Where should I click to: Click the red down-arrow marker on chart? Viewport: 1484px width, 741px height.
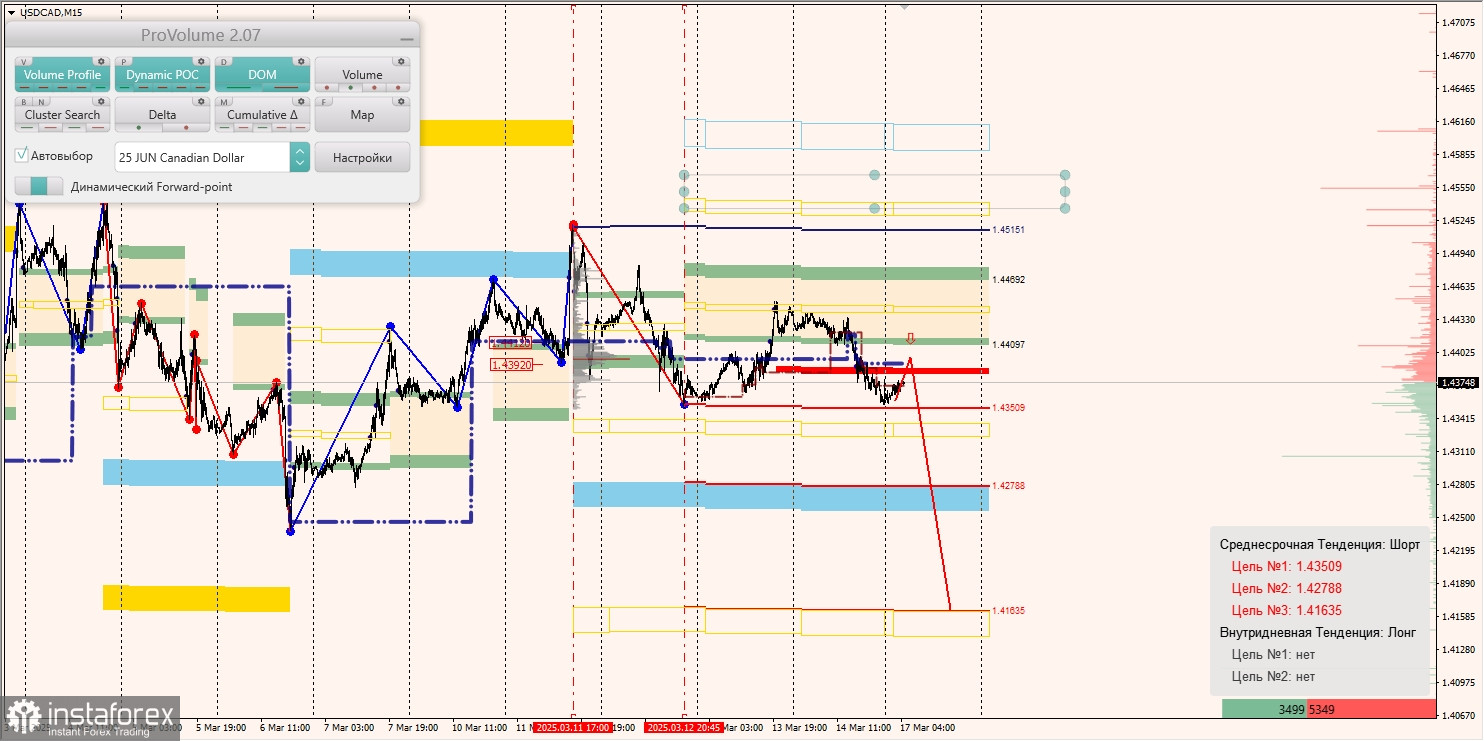click(910, 338)
